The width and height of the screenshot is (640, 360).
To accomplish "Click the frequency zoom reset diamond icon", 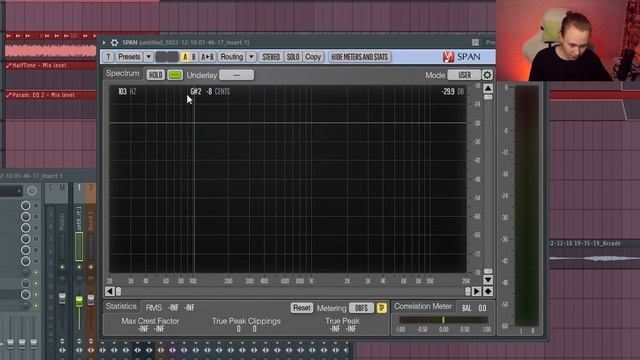I will pos(488,291).
